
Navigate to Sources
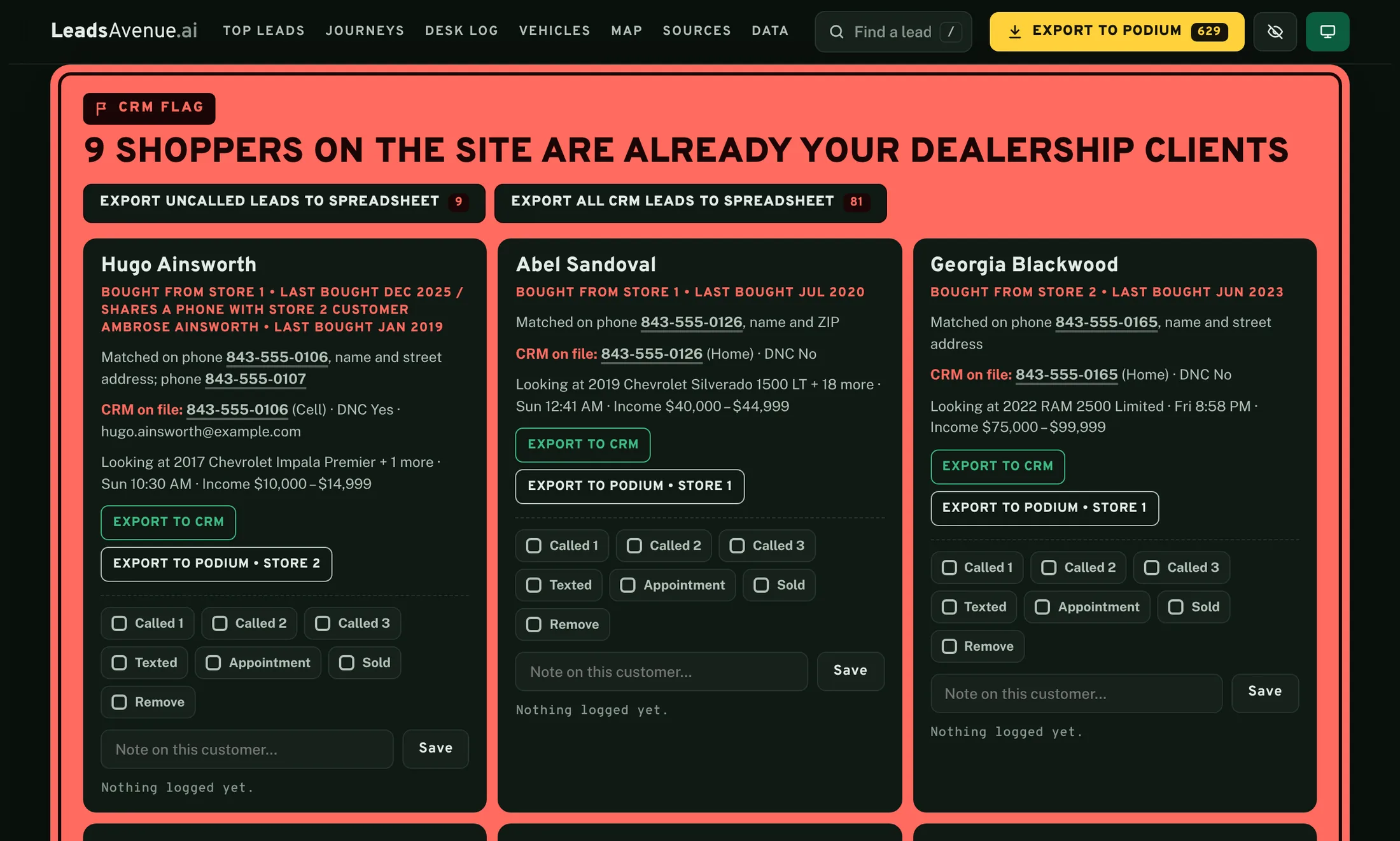[697, 31]
